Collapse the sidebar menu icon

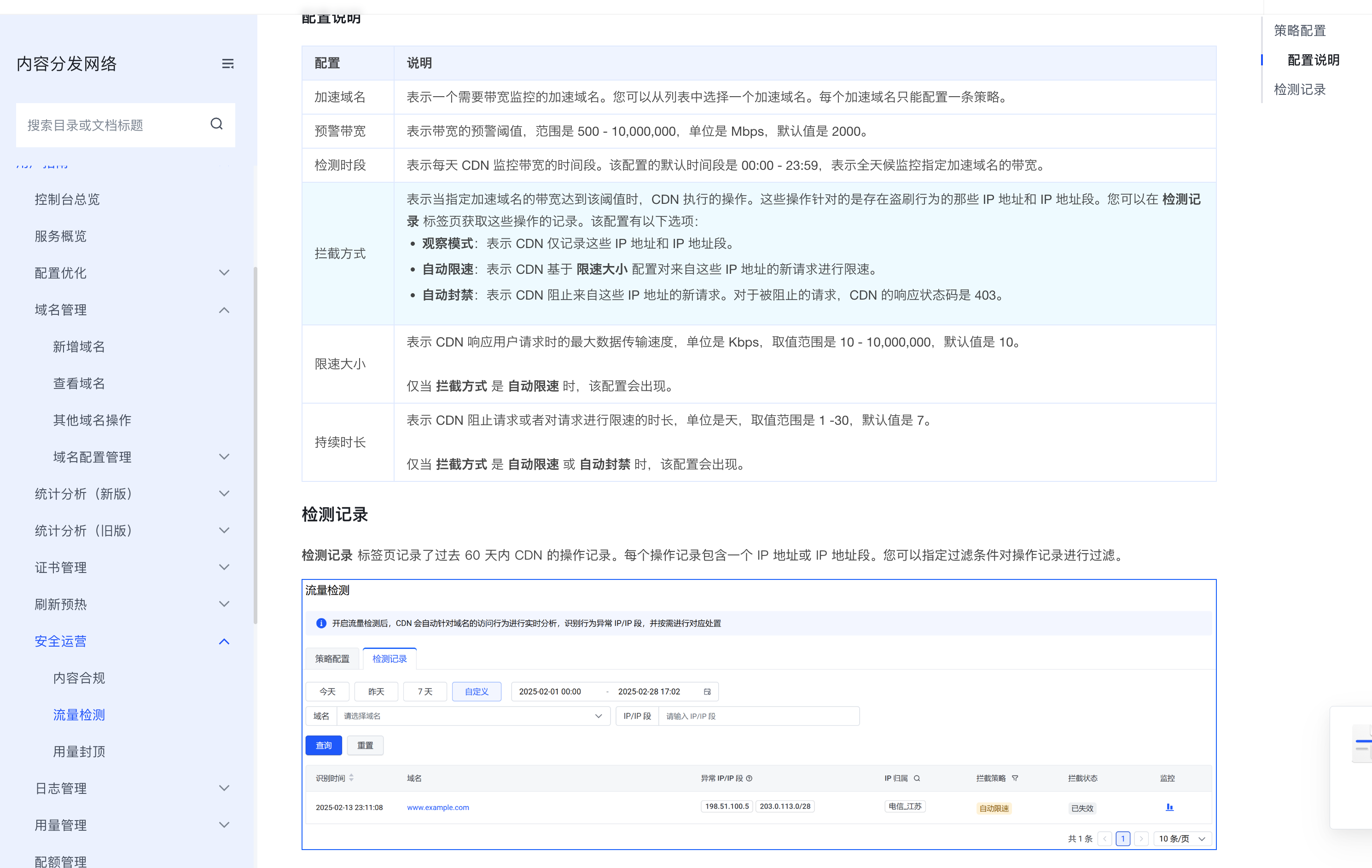pyautogui.click(x=227, y=64)
